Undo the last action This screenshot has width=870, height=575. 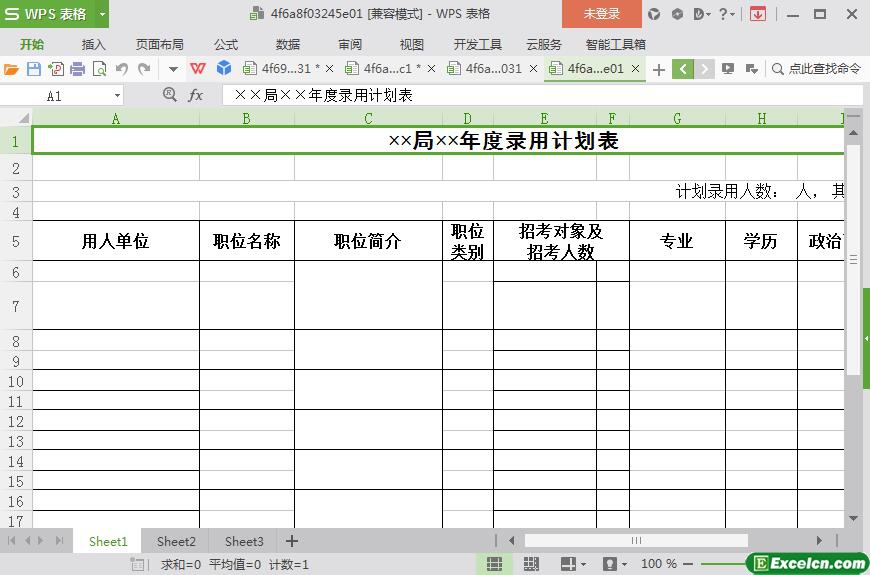point(122,69)
